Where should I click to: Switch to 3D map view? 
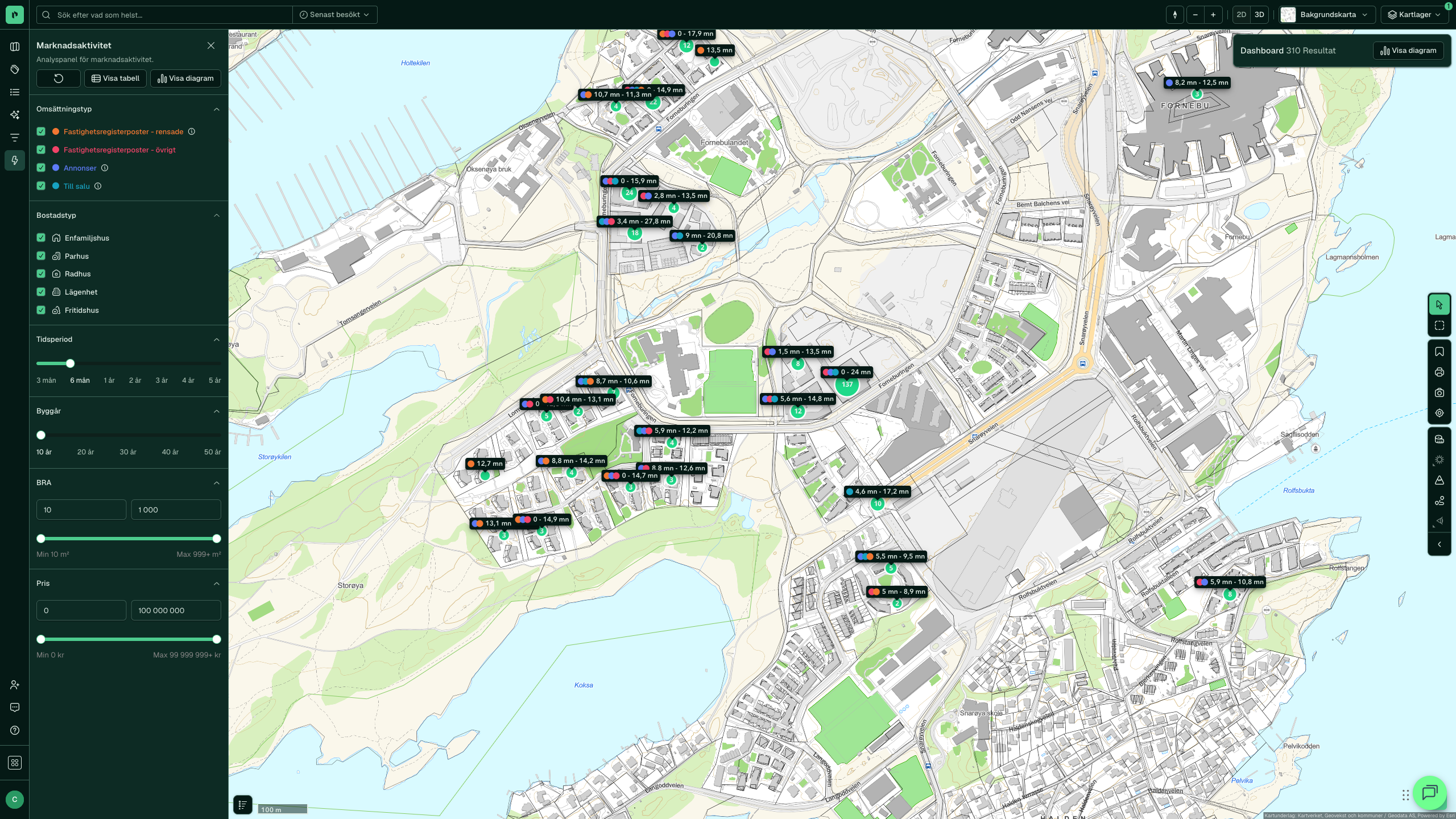(1259, 15)
